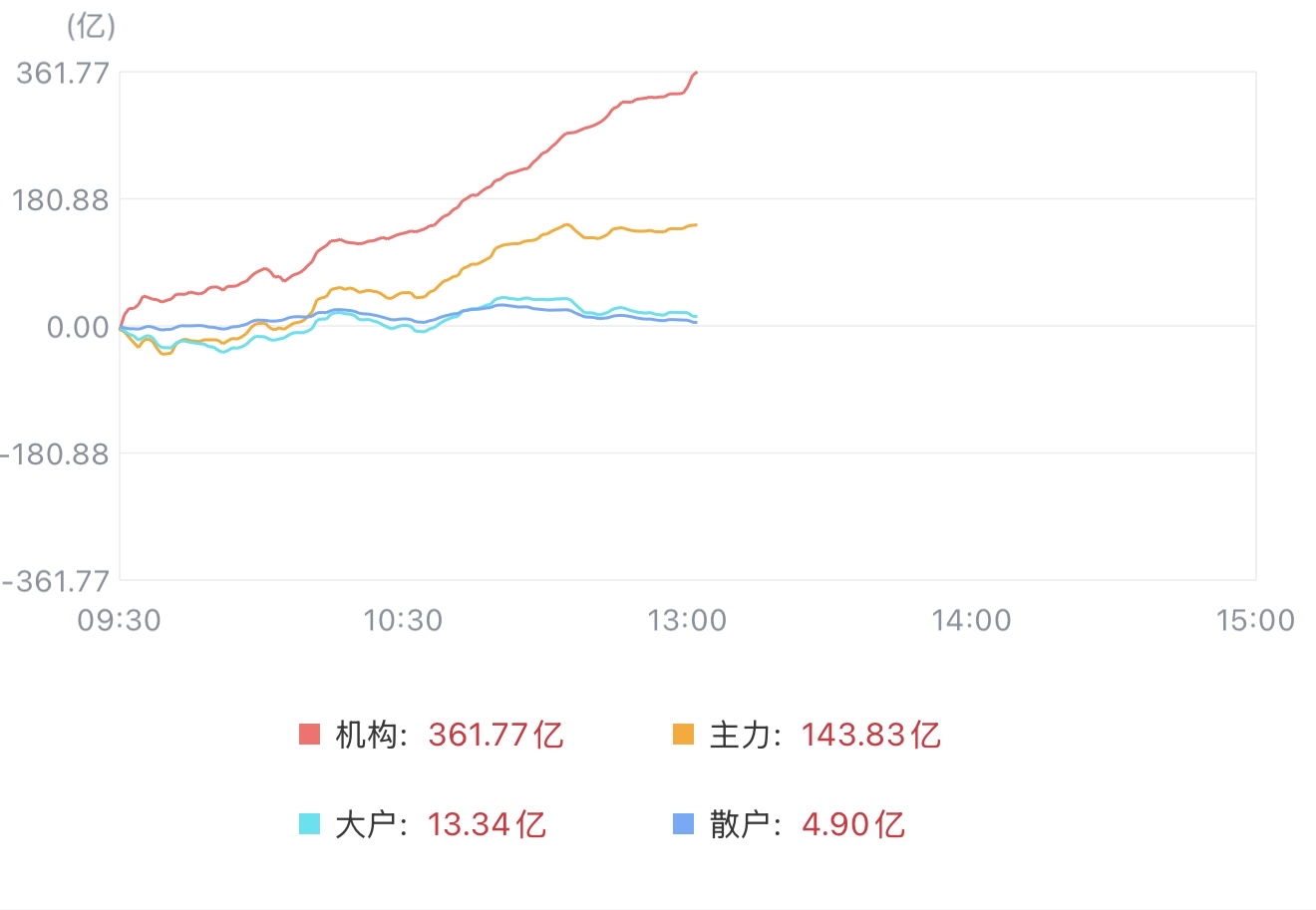Click the orange 主力 legend swatch
This screenshot has height=910, width=1316.
click(684, 735)
